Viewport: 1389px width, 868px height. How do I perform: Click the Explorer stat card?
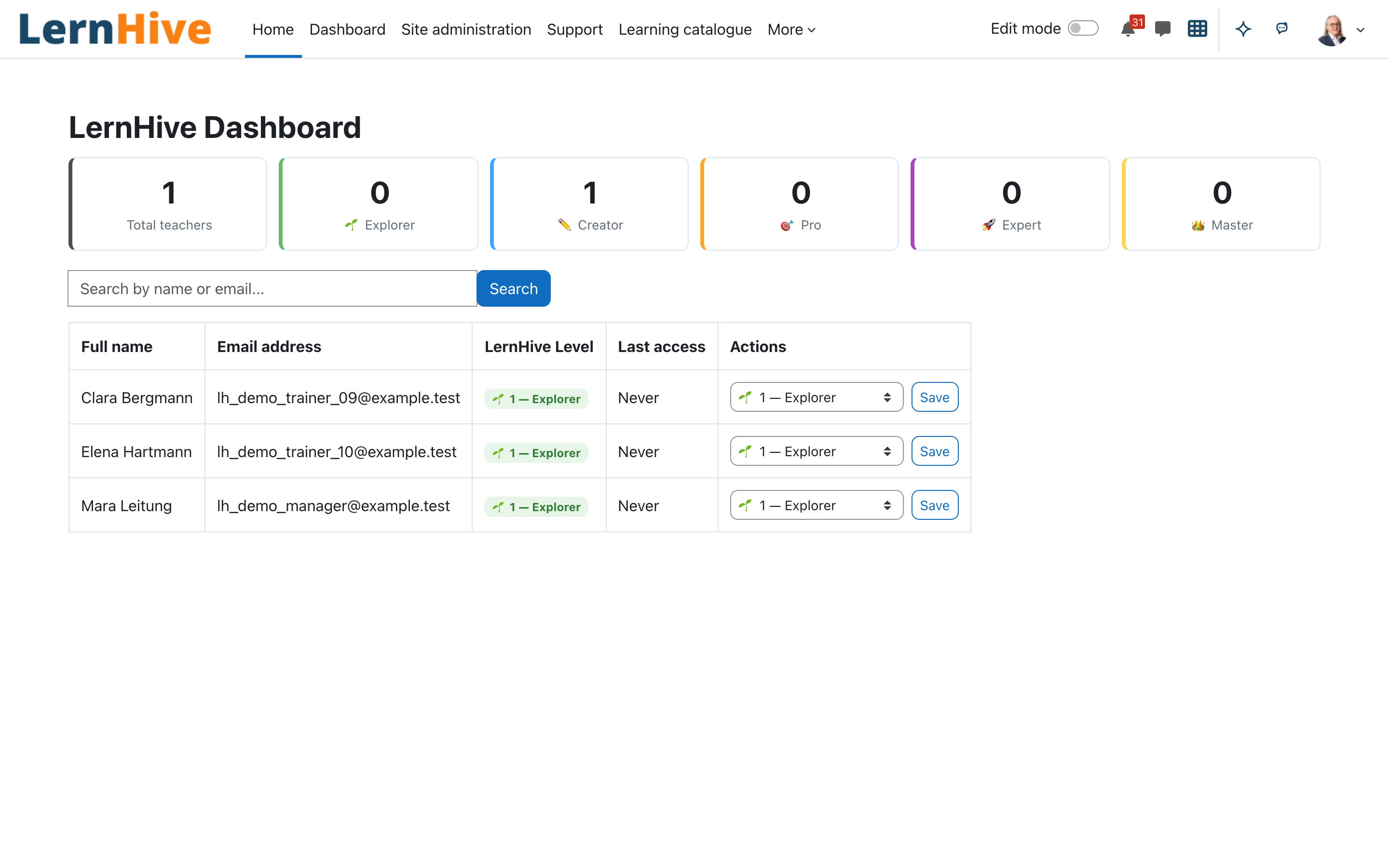pos(378,204)
